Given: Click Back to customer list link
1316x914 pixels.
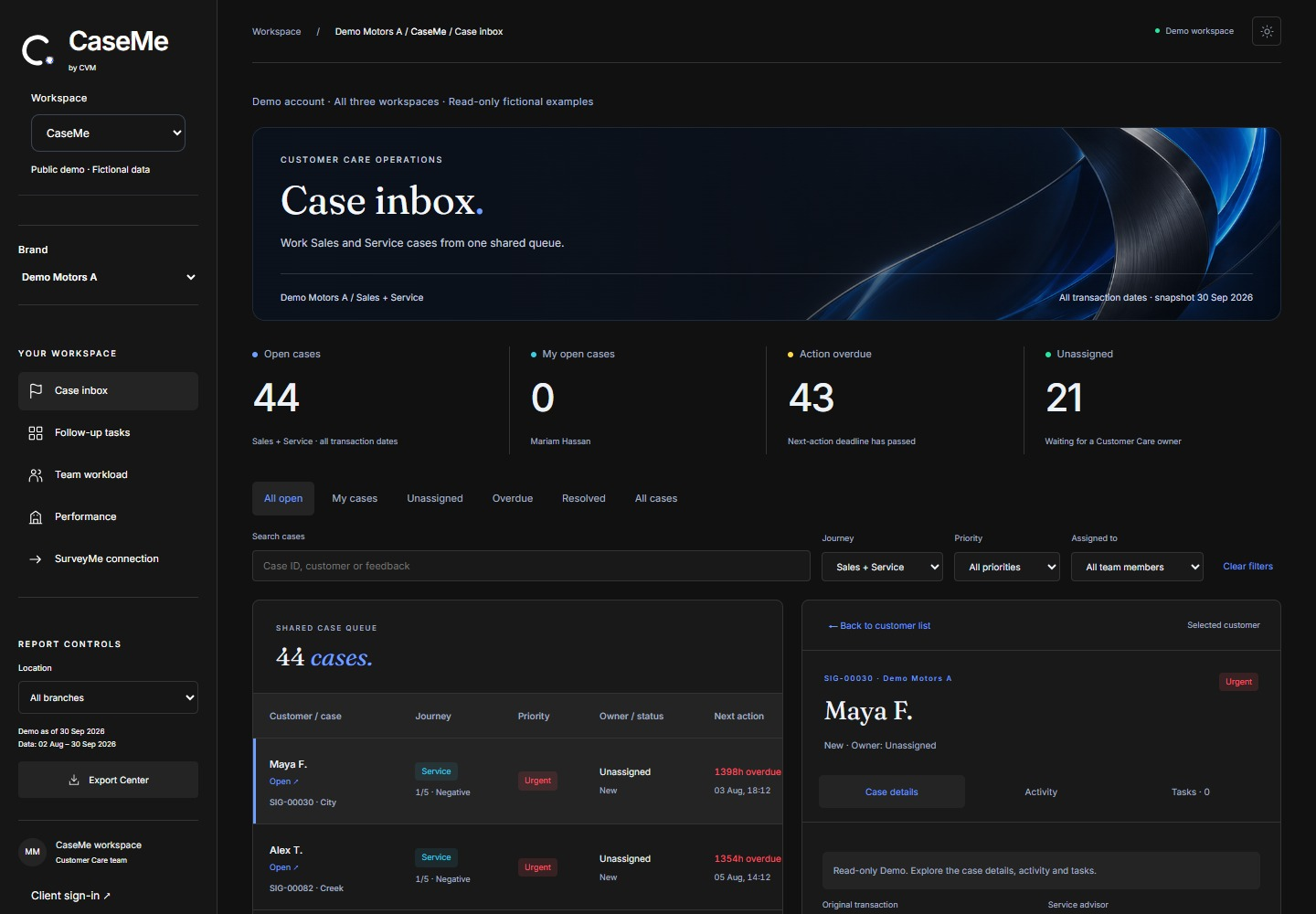Looking at the screenshot, I should 879,626.
